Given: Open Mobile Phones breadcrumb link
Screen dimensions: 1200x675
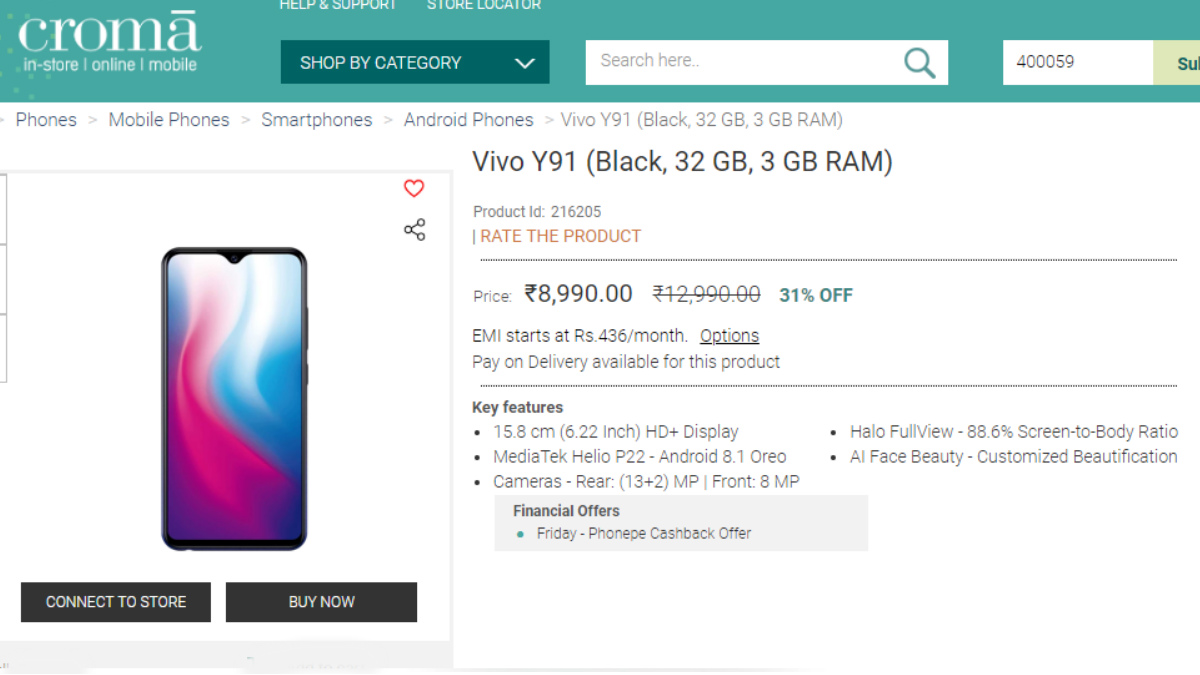Looking at the screenshot, I should [x=168, y=119].
